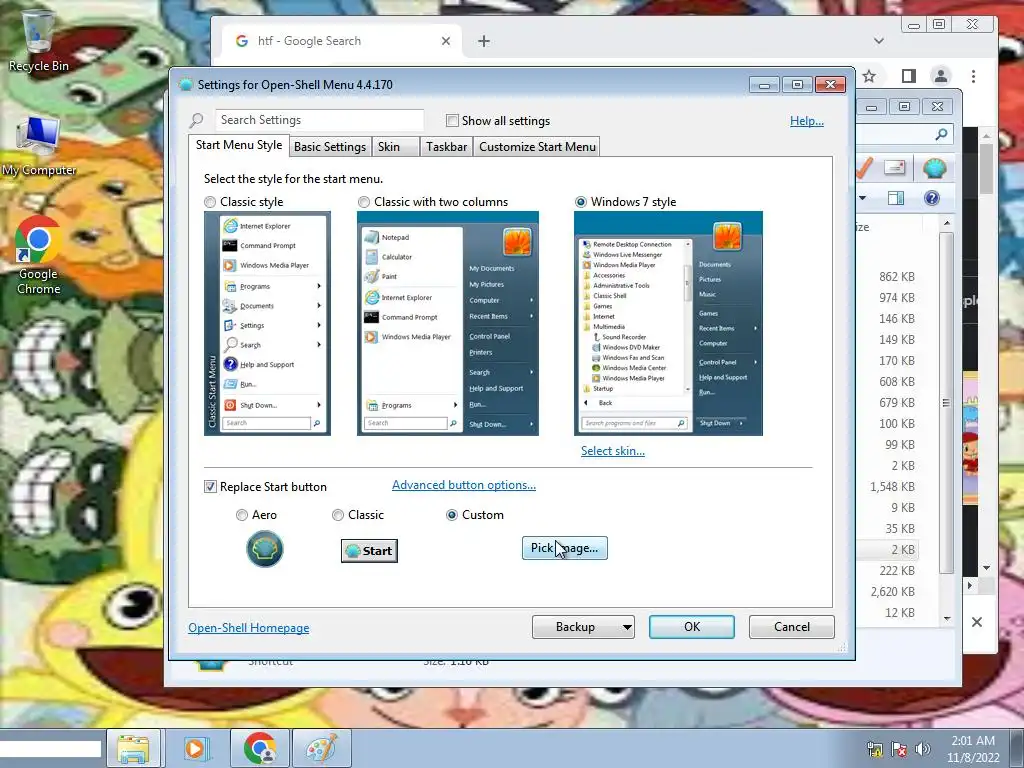Click the flag notification tray icon

coord(899,749)
